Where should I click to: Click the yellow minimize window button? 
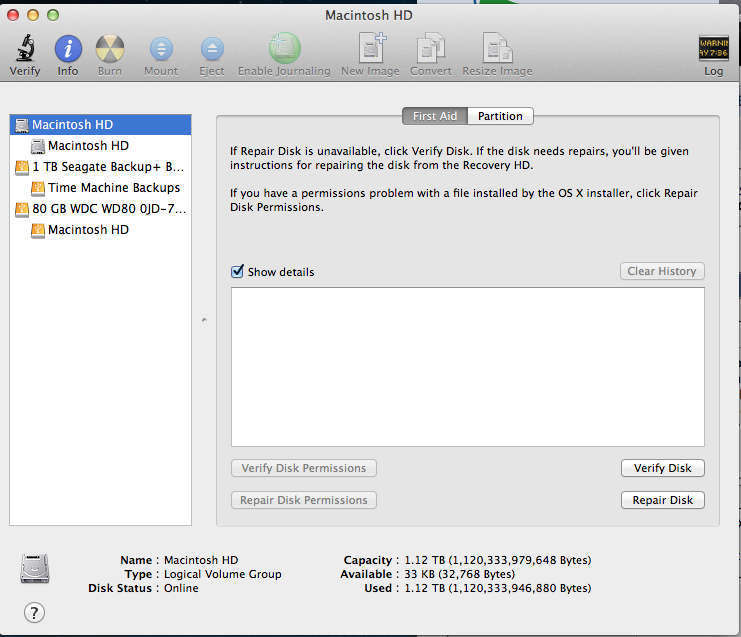(x=33, y=15)
